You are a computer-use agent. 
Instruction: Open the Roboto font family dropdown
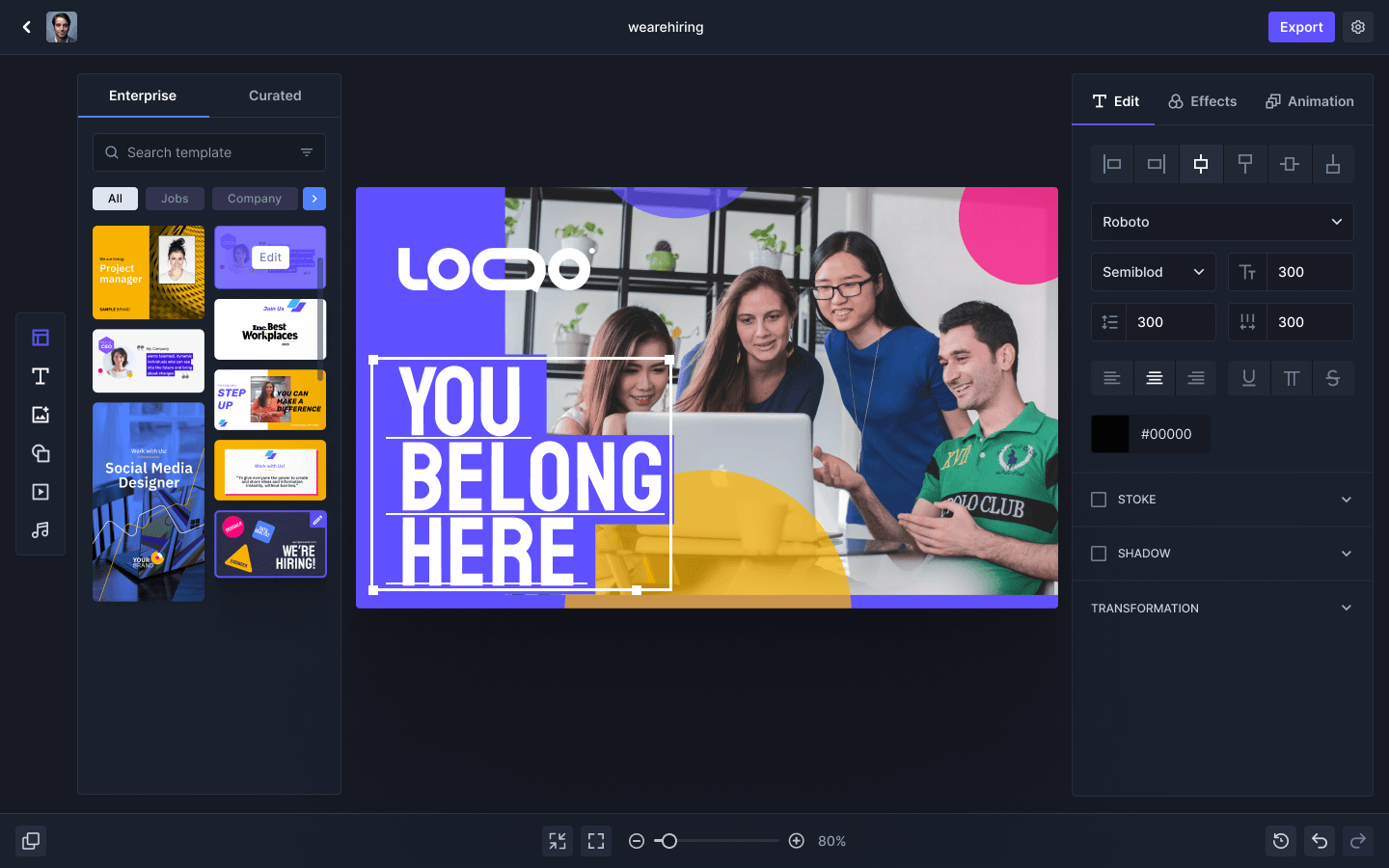pyautogui.click(x=1221, y=222)
